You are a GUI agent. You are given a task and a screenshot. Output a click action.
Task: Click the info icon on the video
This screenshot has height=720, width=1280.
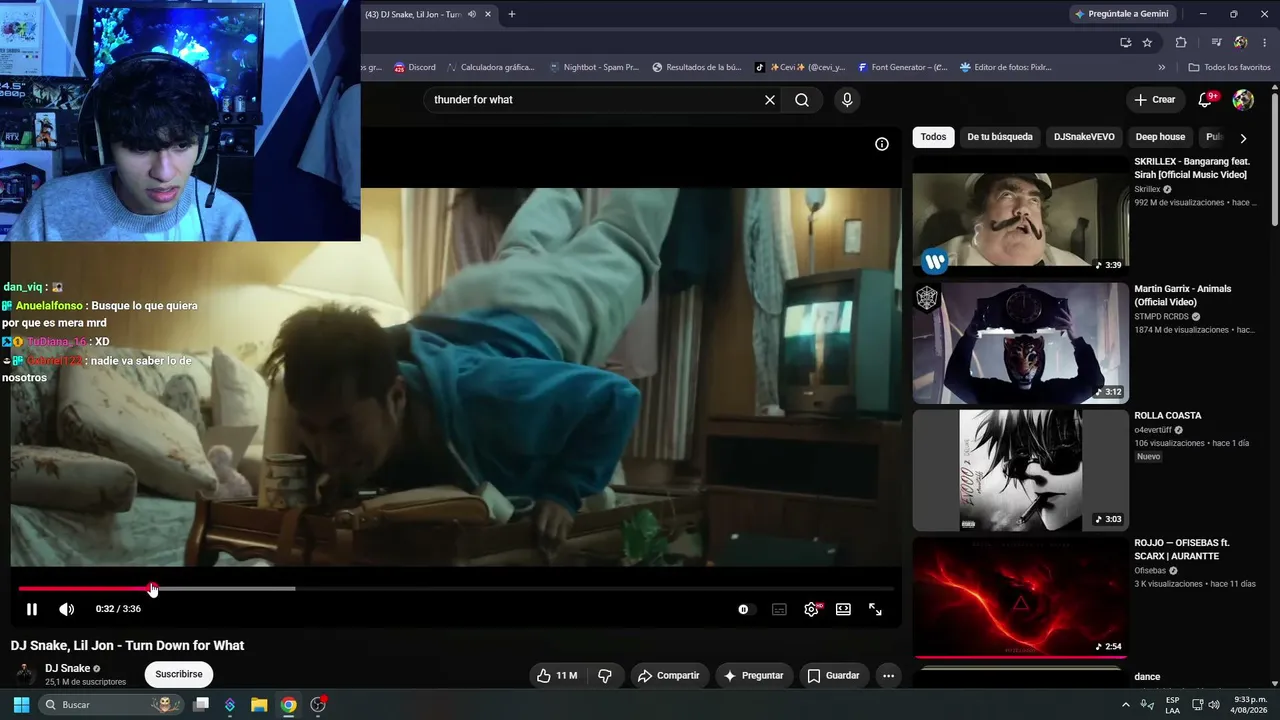[882, 144]
